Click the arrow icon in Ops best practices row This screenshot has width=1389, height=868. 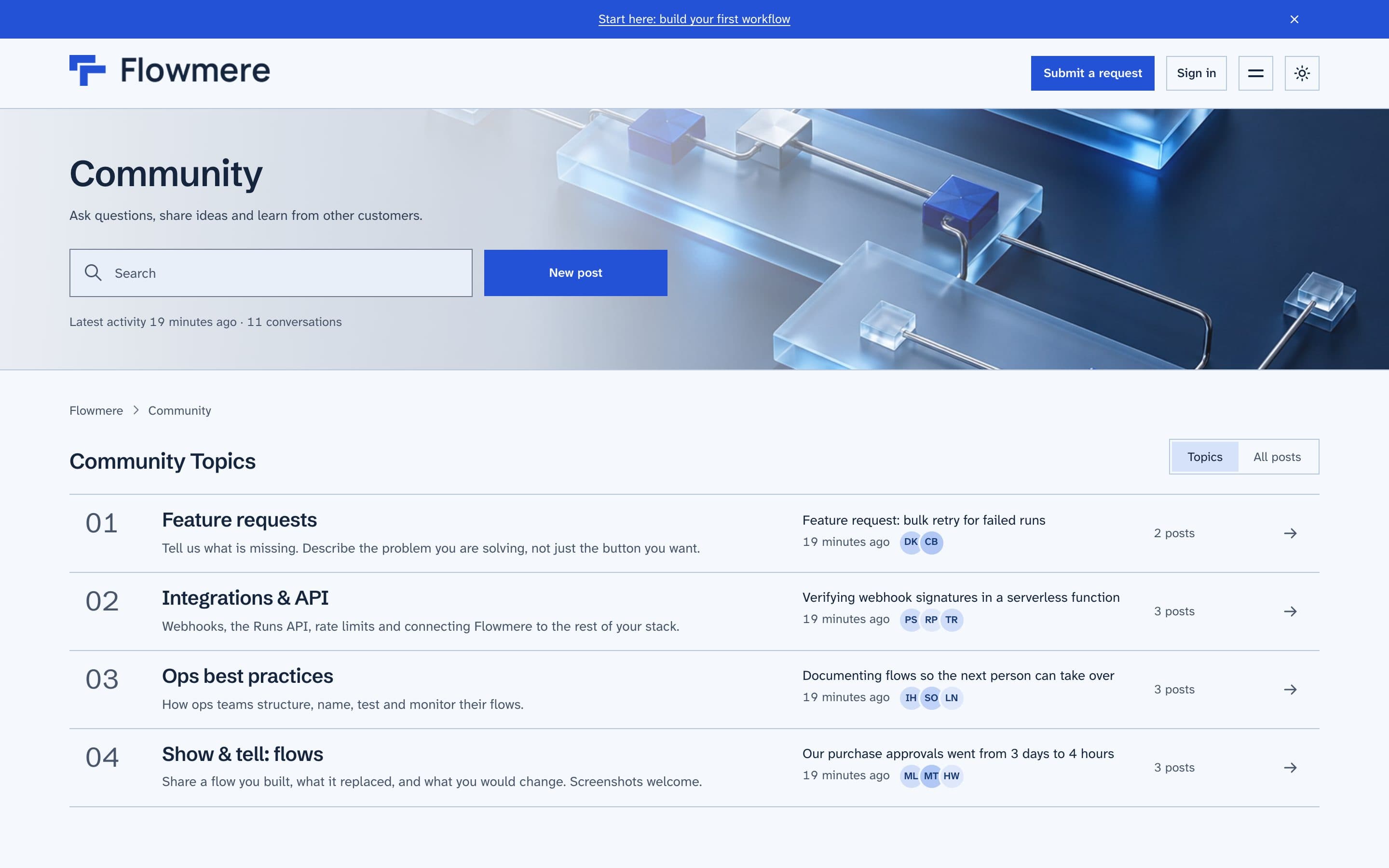pyautogui.click(x=1290, y=690)
